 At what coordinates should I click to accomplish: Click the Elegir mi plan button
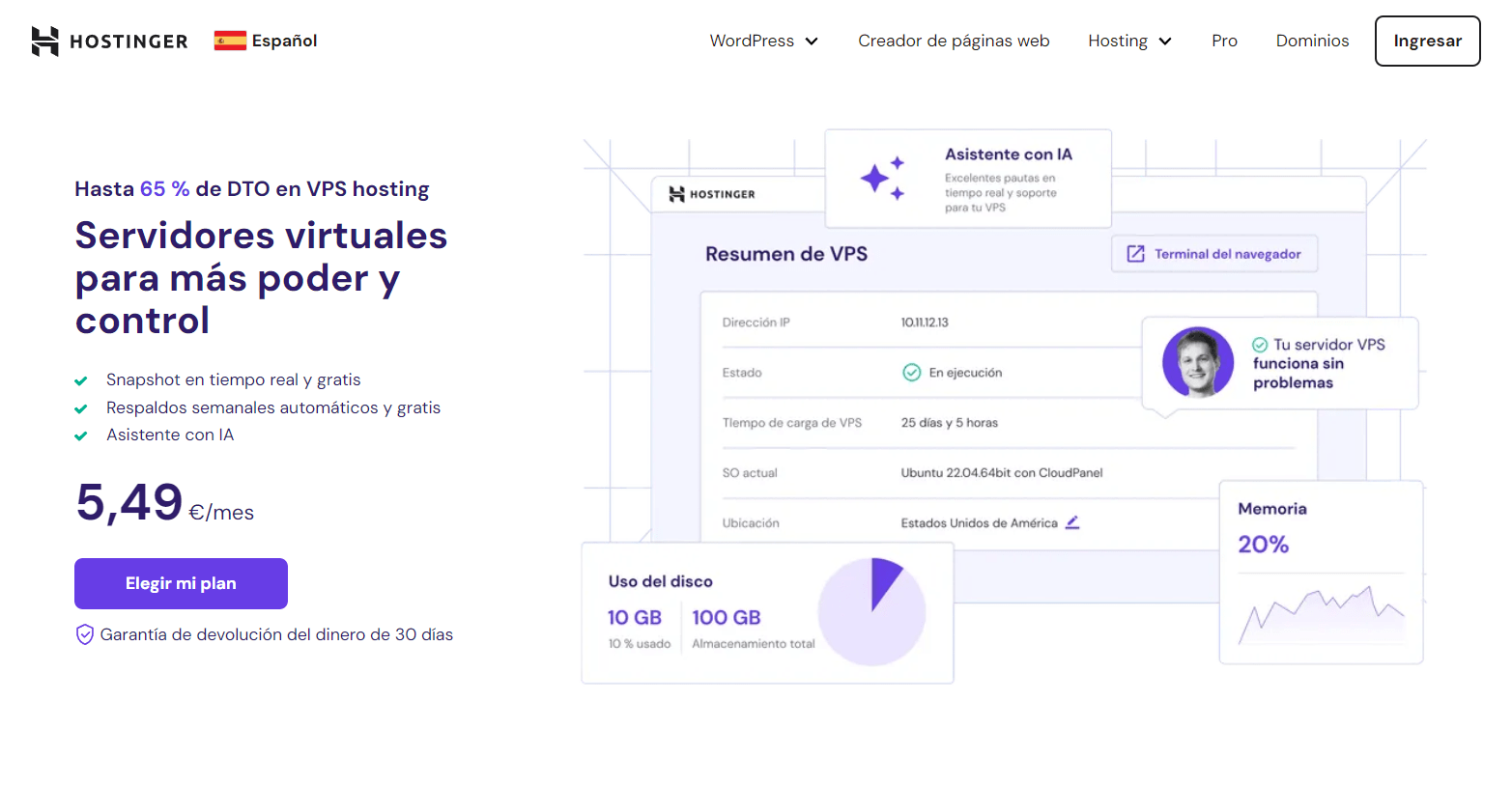click(181, 583)
